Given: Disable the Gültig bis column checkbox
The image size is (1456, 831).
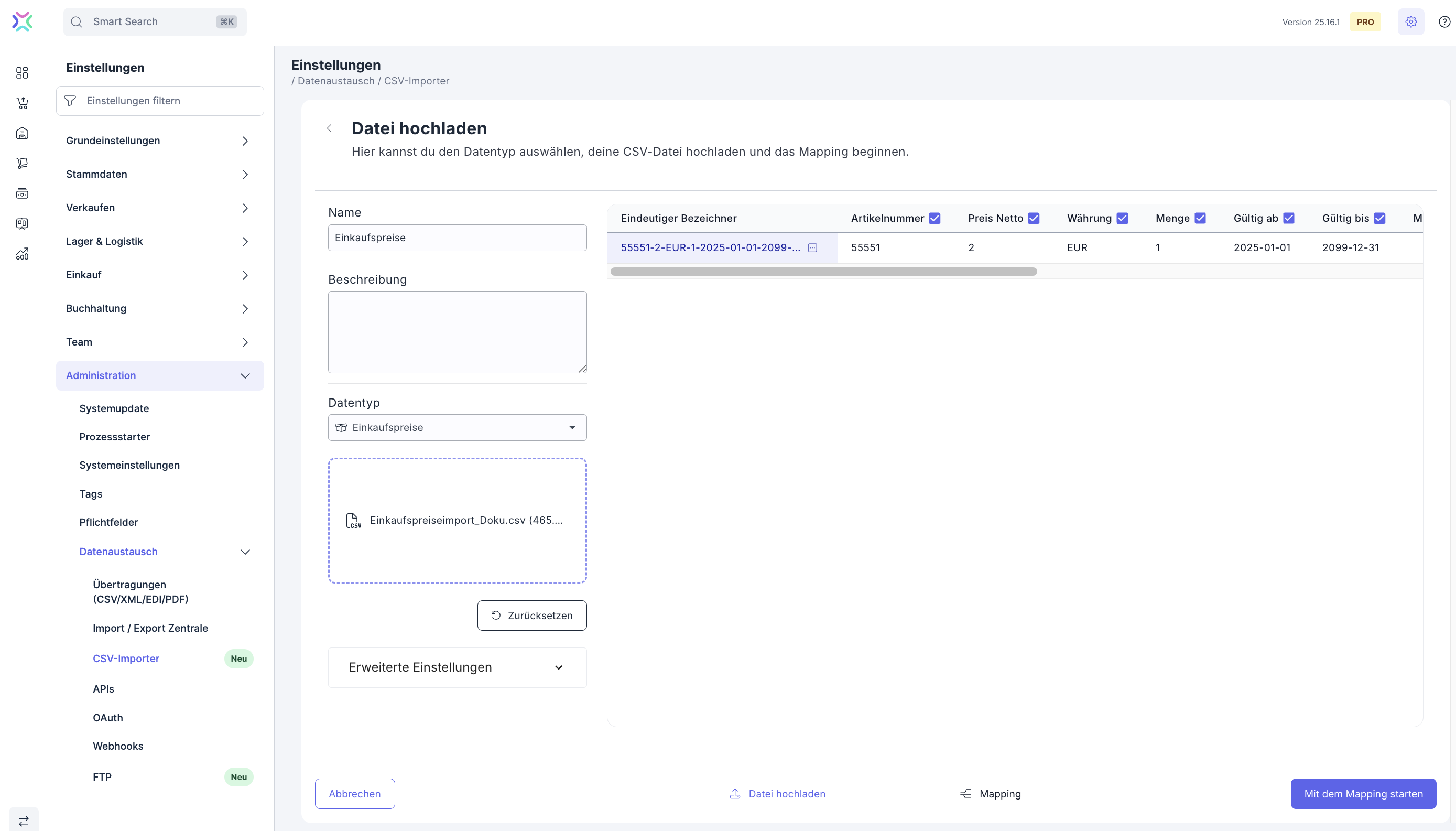Looking at the screenshot, I should click(x=1379, y=218).
